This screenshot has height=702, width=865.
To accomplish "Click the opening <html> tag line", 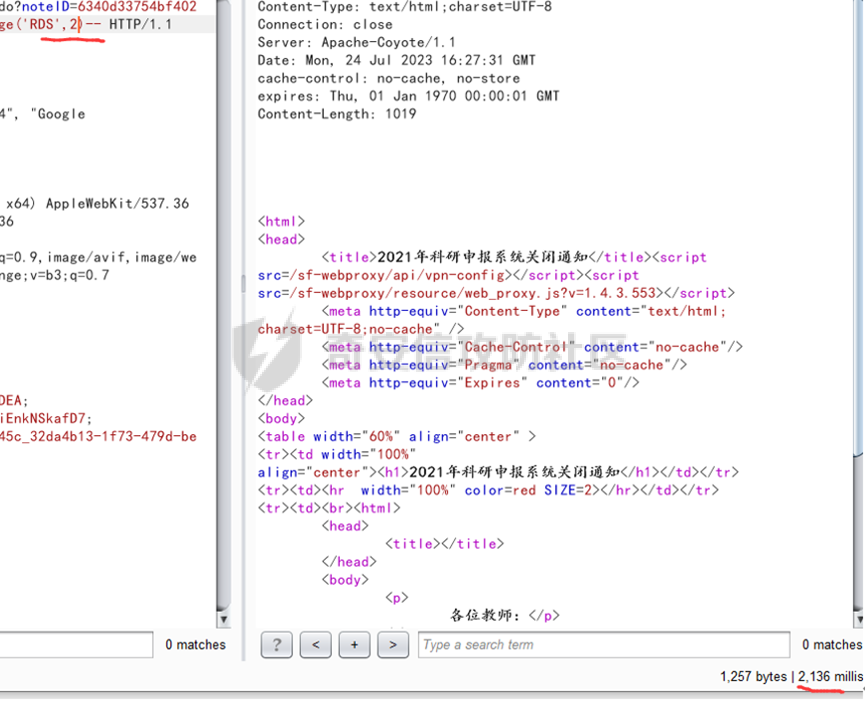I will pyautogui.click(x=281, y=222).
